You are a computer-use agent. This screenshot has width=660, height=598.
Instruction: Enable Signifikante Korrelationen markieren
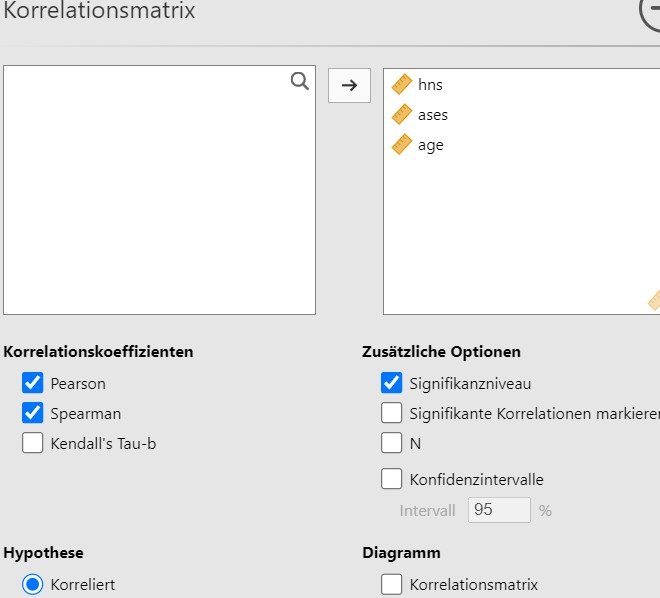coord(391,413)
